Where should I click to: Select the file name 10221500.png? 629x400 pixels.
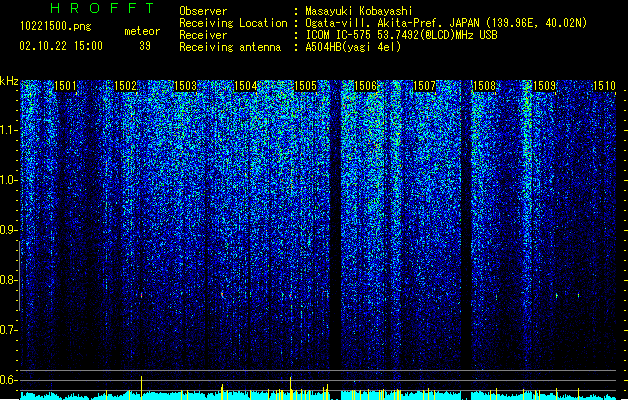(x=56, y=26)
